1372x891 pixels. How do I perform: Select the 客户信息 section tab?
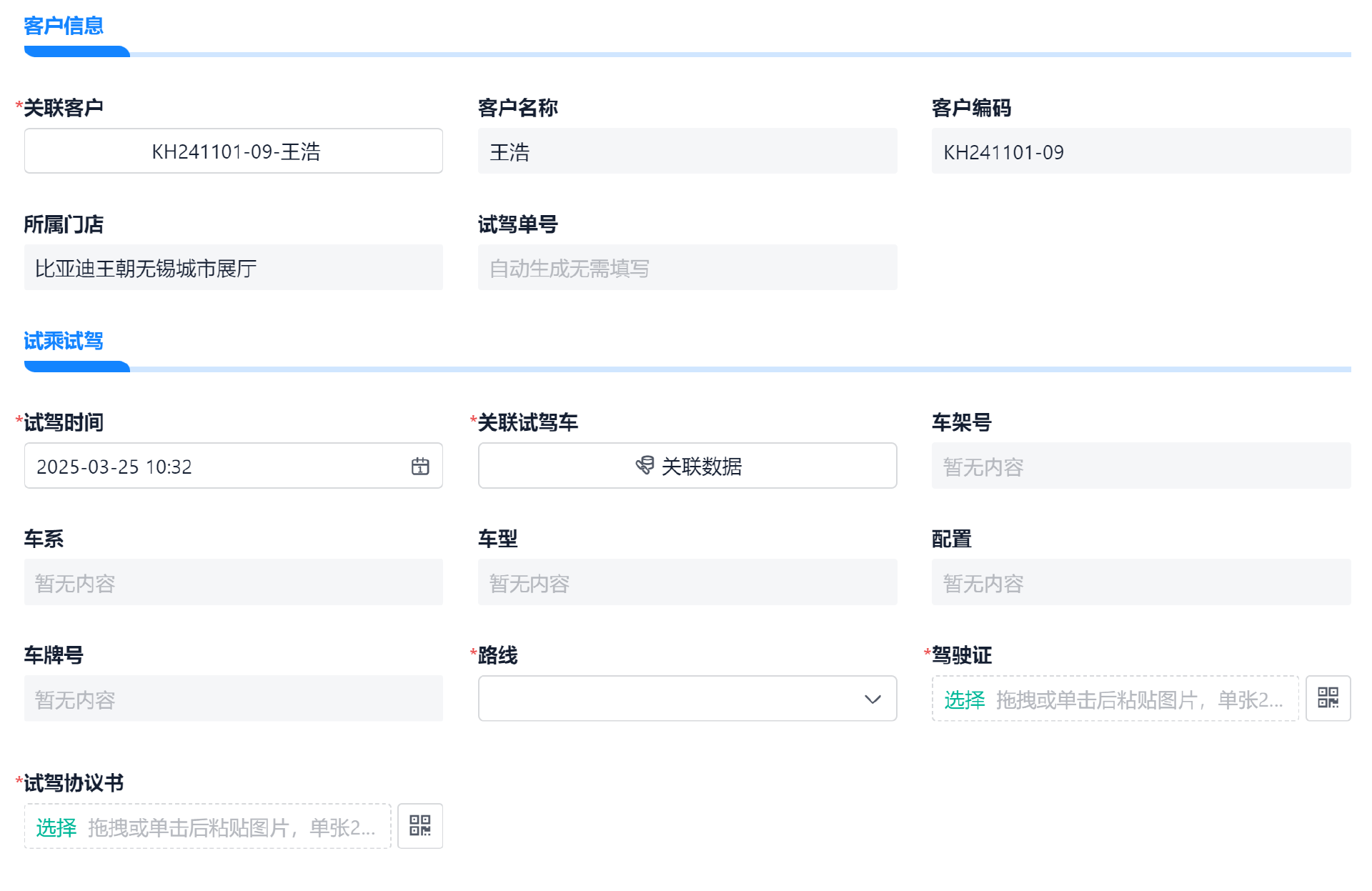pyautogui.click(x=64, y=26)
